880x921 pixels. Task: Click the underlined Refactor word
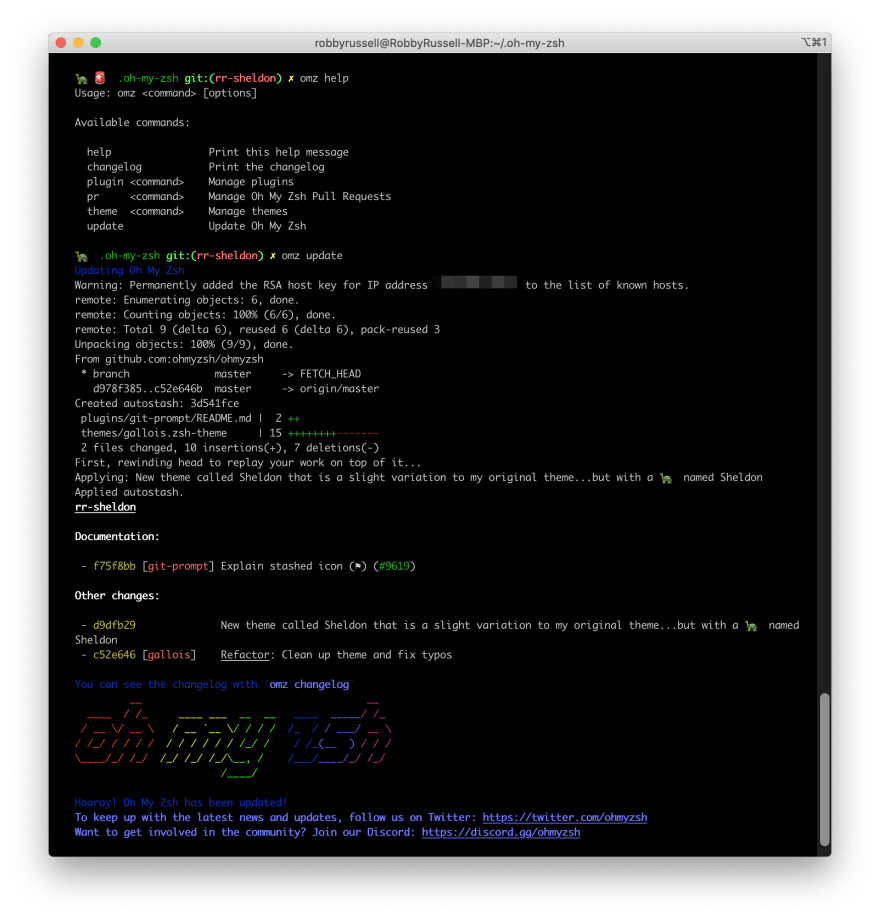coord(244,655)
